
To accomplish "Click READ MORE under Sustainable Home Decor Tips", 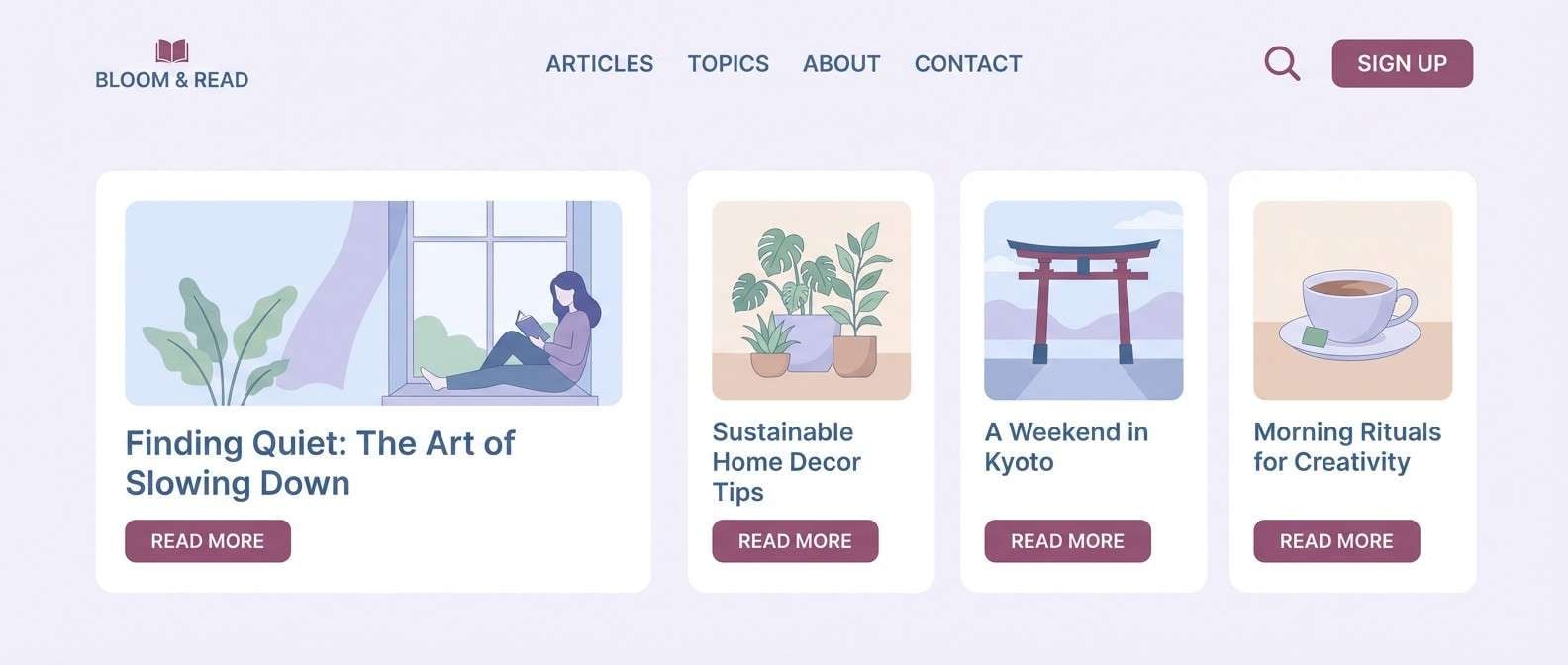I will point(795,541).
